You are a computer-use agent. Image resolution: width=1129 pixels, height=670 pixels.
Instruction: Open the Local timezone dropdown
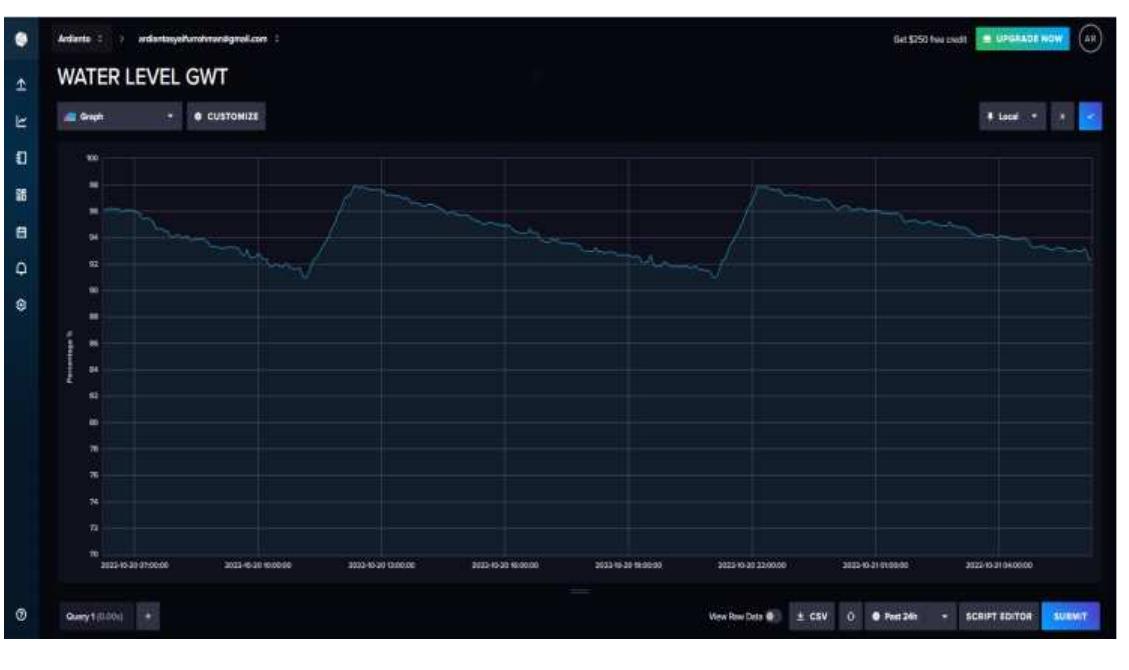(x=1011, y=117)
